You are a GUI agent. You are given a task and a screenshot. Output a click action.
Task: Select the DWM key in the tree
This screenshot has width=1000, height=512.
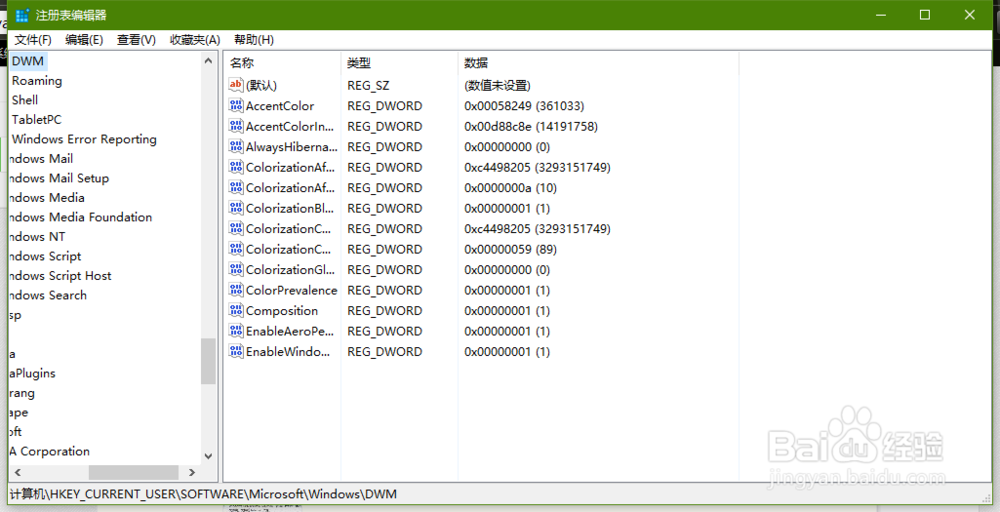click(x=28, y=61)
